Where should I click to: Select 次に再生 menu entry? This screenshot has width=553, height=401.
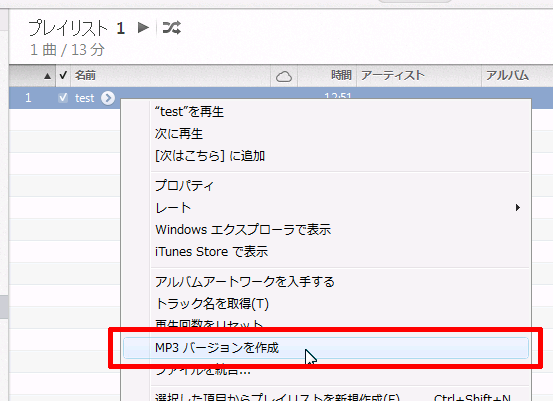(179, 134)
